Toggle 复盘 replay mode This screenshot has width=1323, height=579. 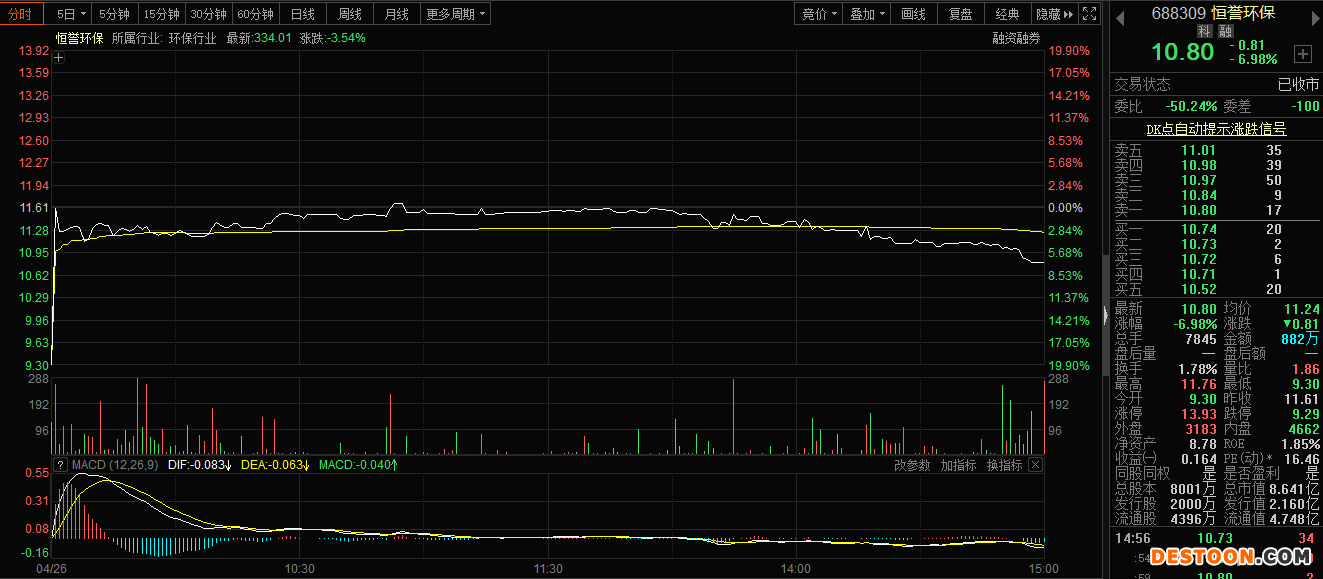(961, 14)
